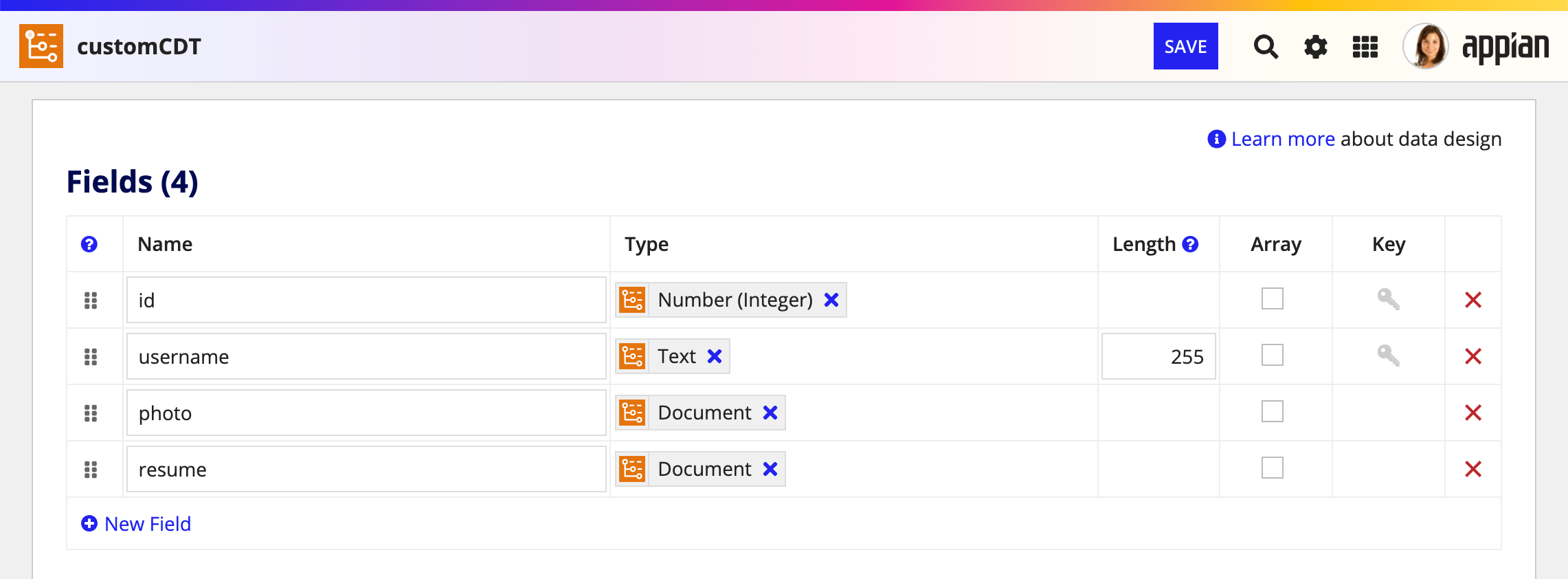Click the customCDT data type icon
Viewport: 1568px width, 579px height.
click(41, 46)
